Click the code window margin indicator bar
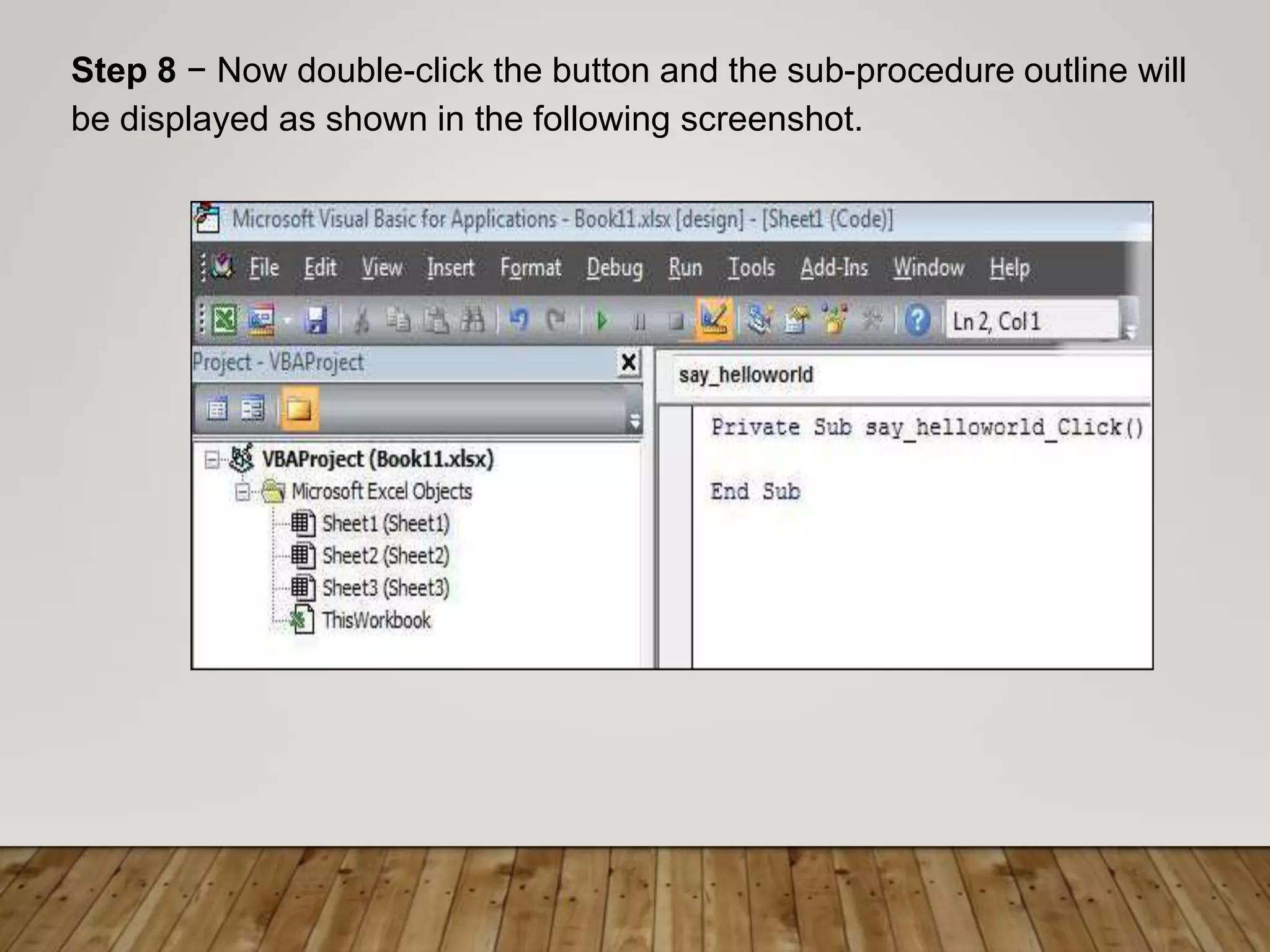Viewport: 1270px width, 952px height. point(675,537)
